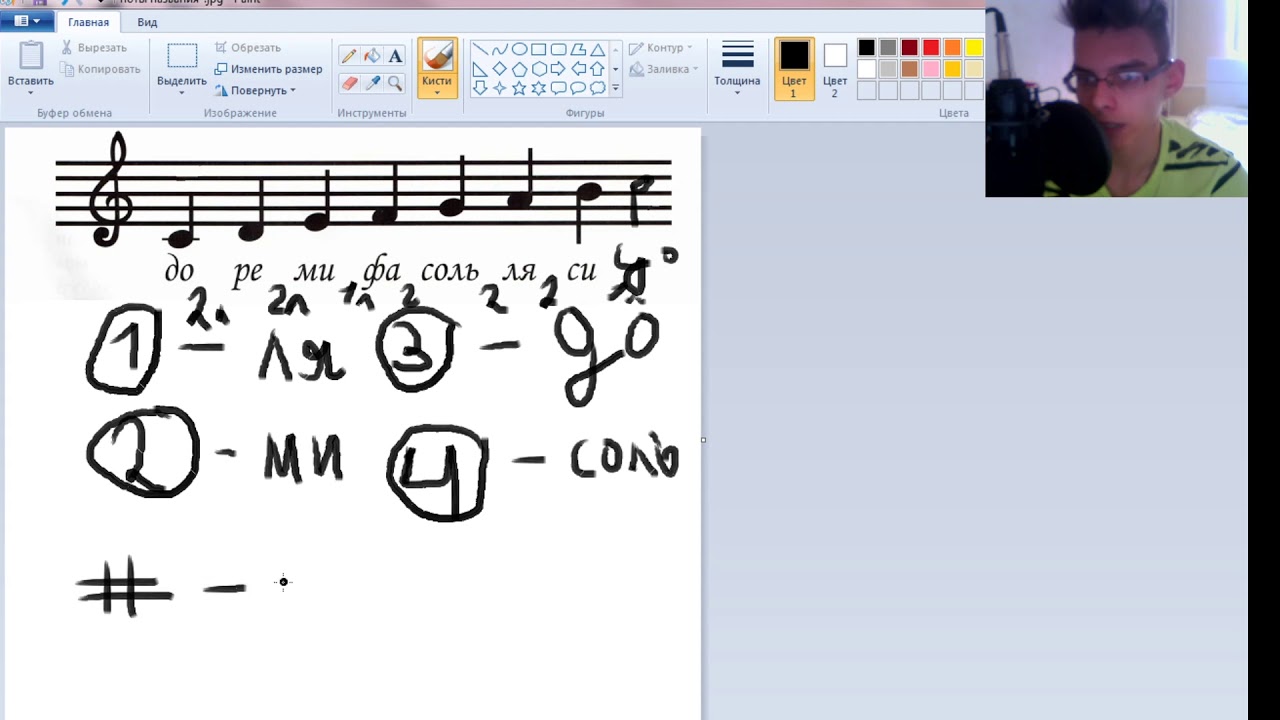This screenshot has height=720, width=1280.
Task: Choose the Rectangle shape
Action: click(539, 49)
